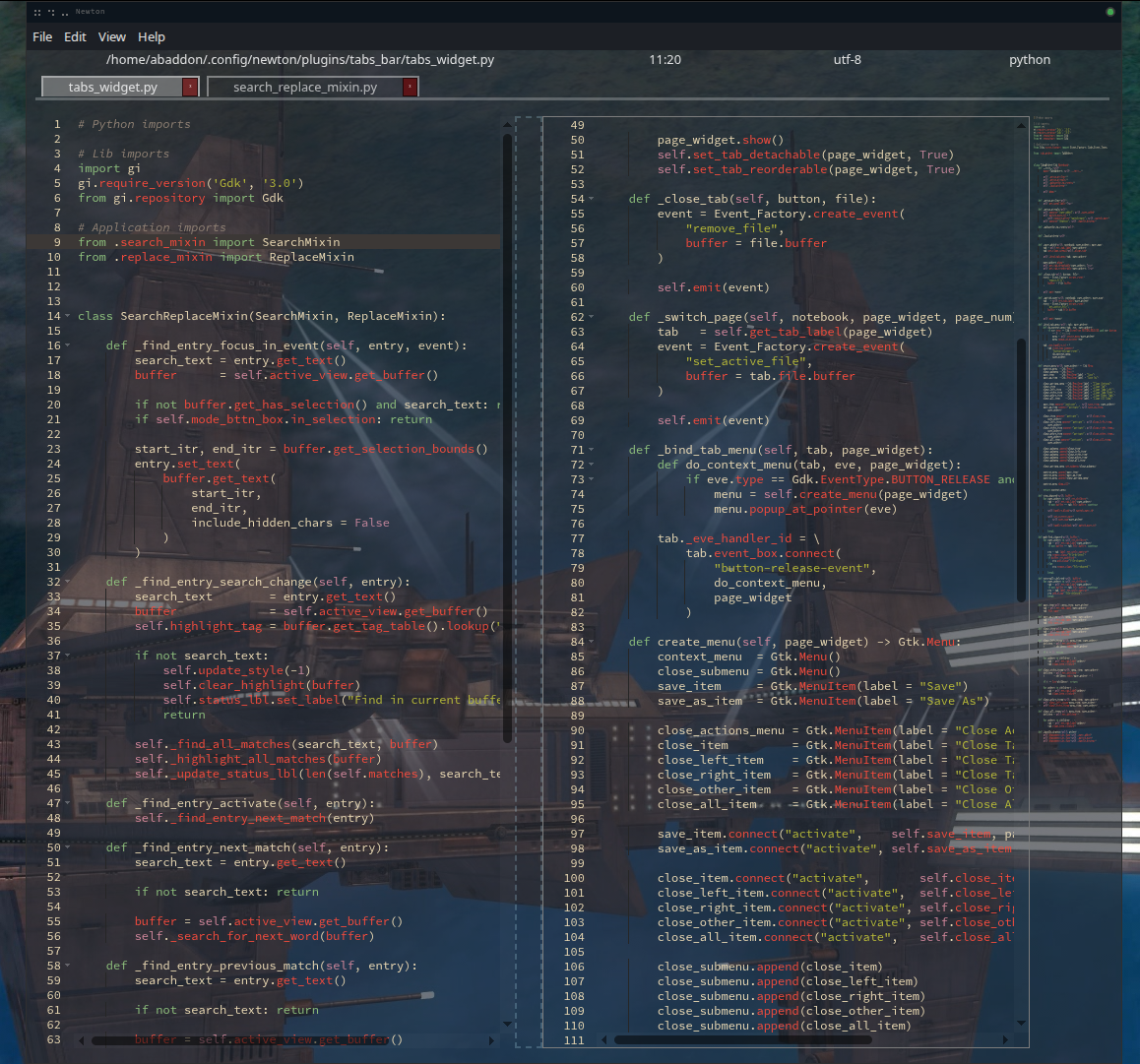Click the utf-8 encoding indicator in status bar
The image size is (1140, 1064).
(848, 59)
